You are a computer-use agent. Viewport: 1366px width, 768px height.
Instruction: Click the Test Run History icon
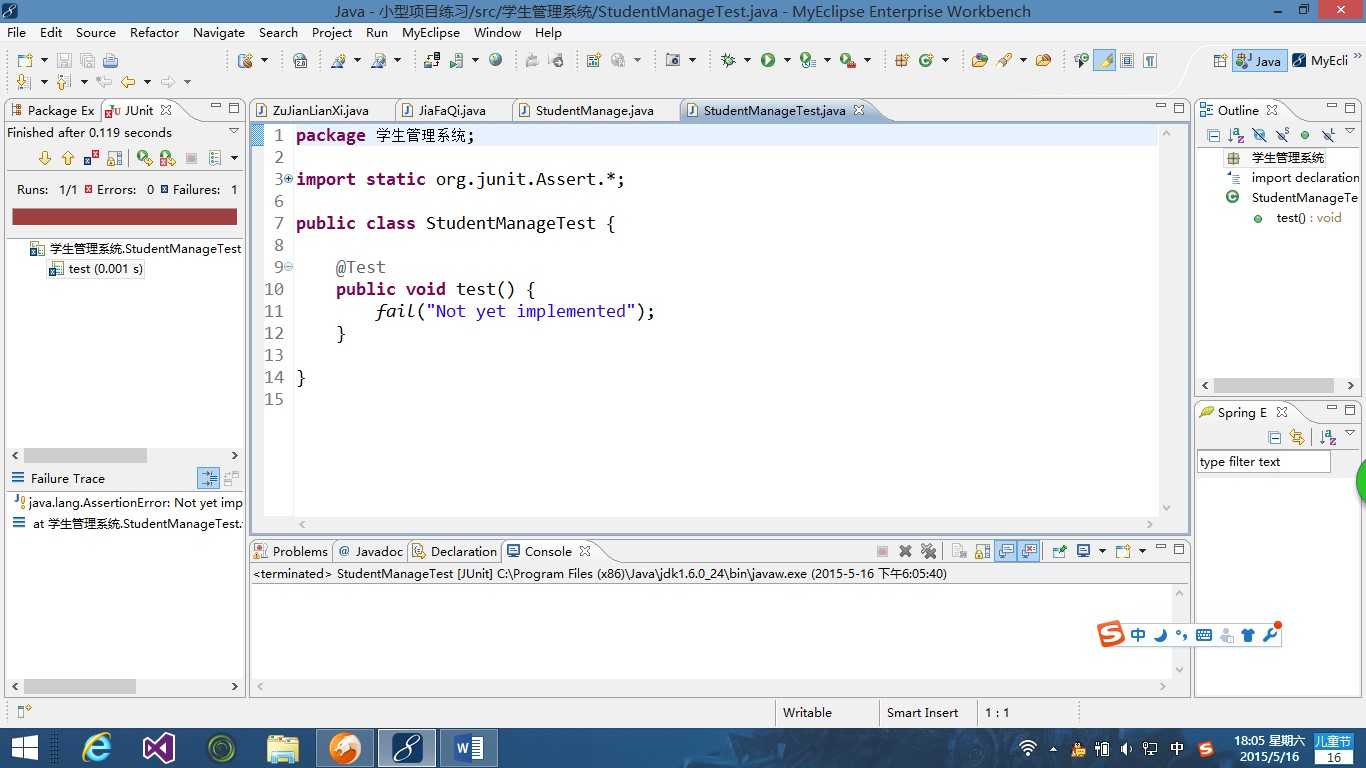click(215, 158)
